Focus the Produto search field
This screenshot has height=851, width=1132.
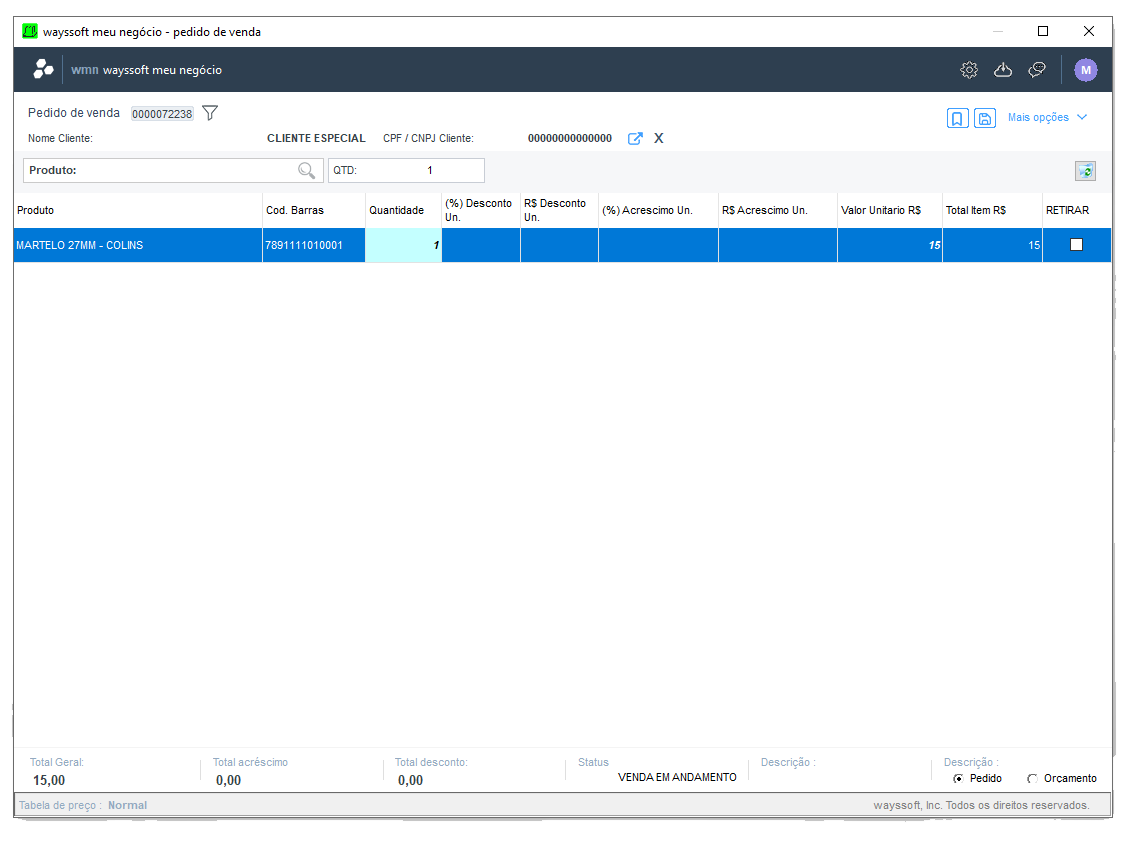pos(173,170)
